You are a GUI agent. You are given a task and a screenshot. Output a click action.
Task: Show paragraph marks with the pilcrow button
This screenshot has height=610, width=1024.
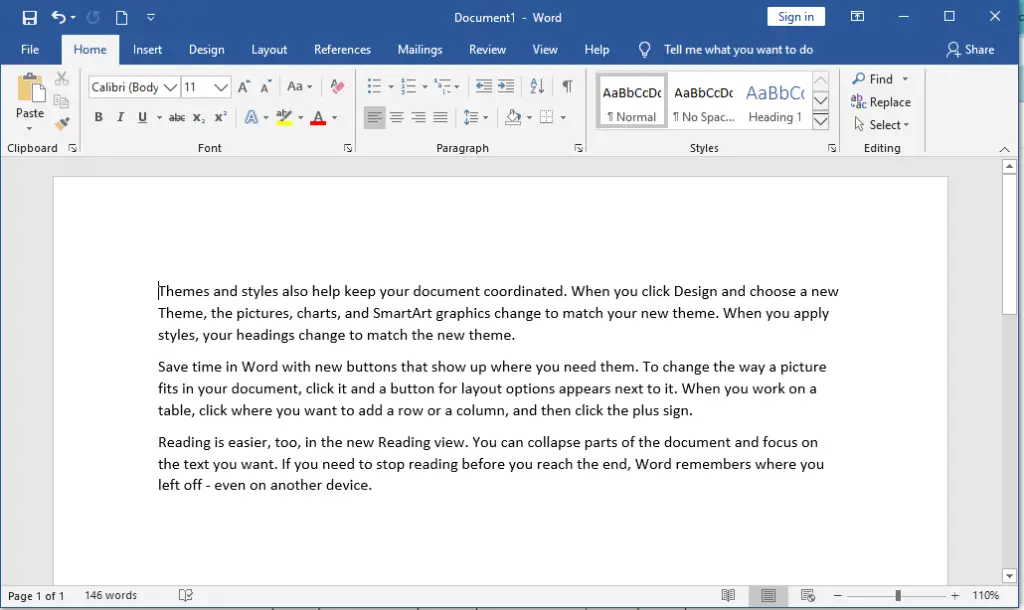click(x=566, y=87)
